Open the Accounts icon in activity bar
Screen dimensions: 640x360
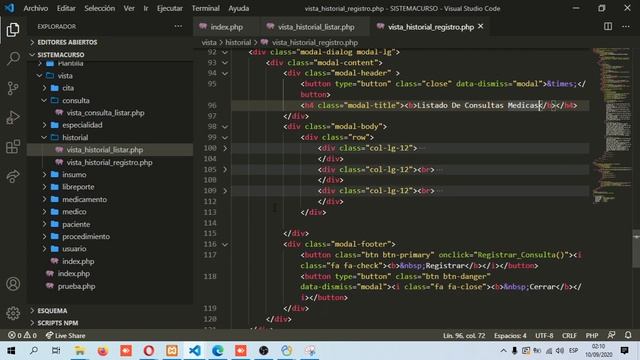pyautogui.click(x=13, y=284)
